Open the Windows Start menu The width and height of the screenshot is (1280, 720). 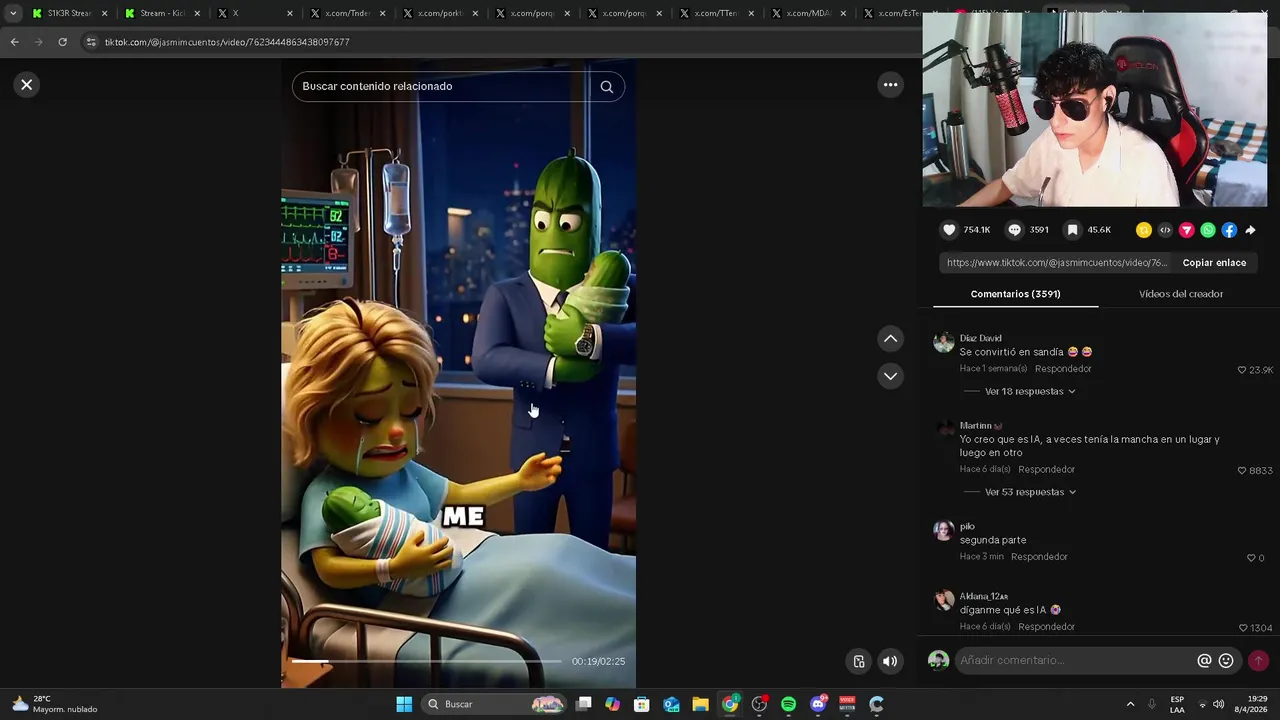404,705
